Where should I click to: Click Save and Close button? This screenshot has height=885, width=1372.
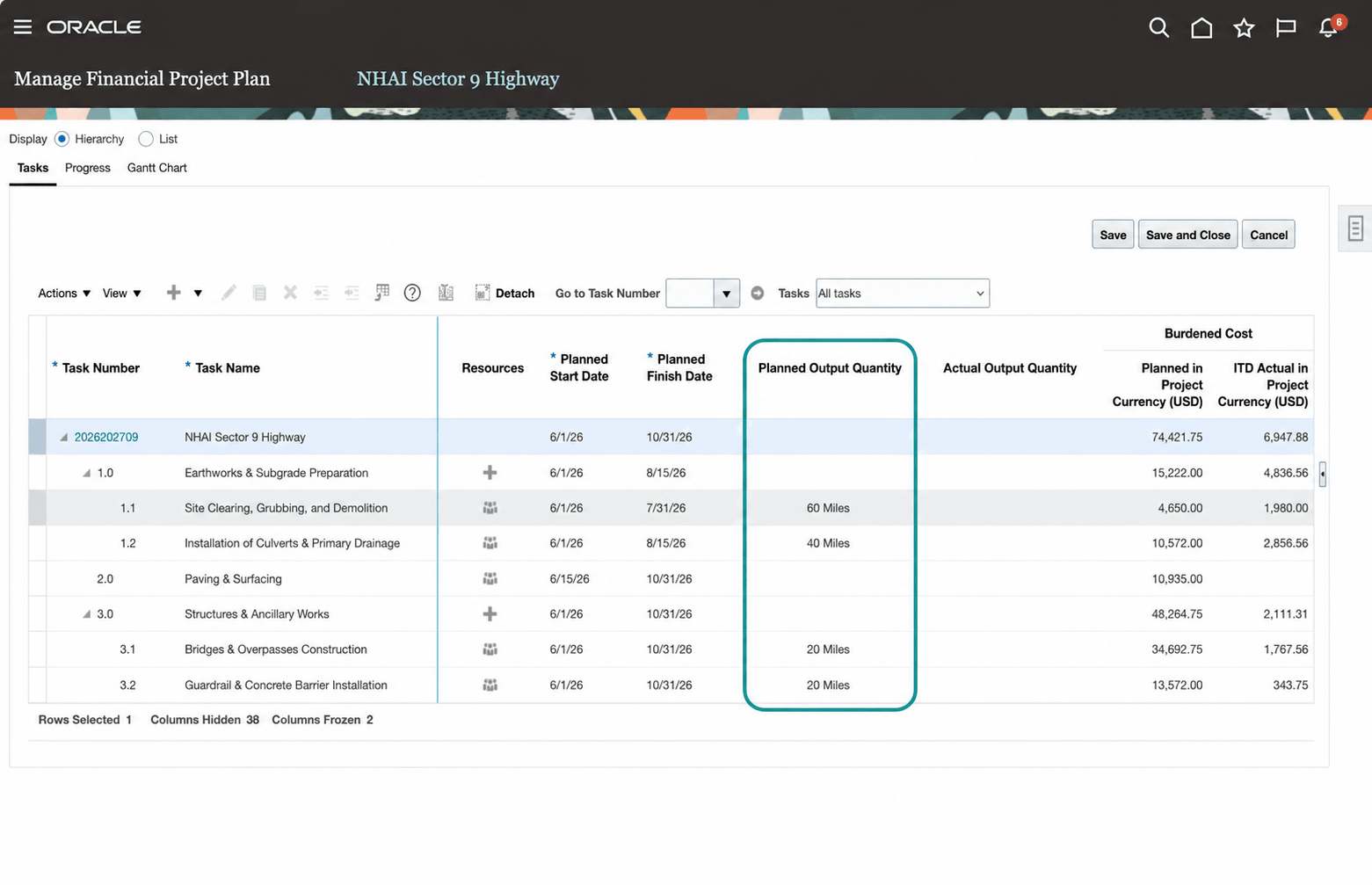[1188, 235]
